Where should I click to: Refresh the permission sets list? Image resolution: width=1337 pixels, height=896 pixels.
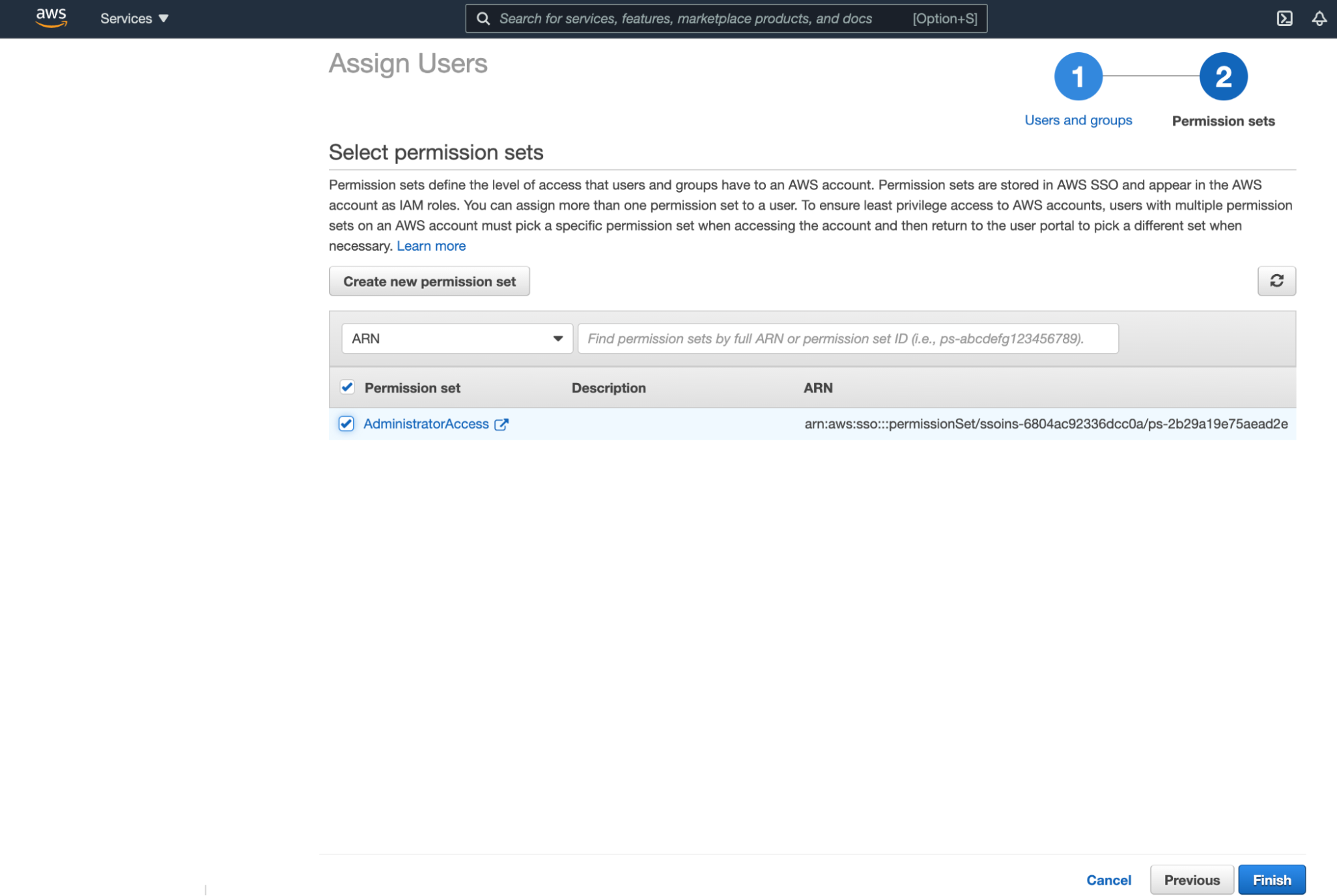pos(1276,281)
